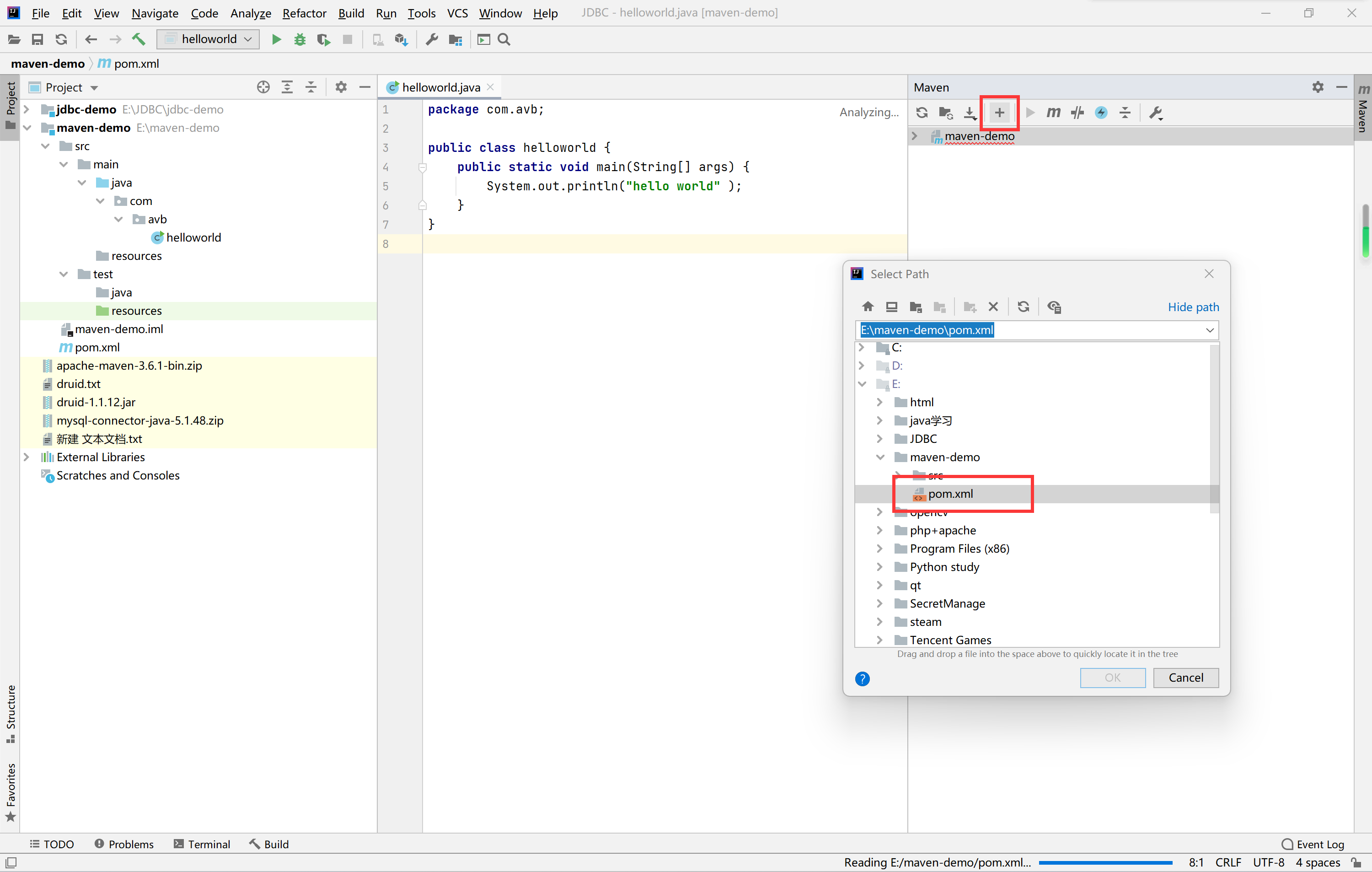Refresh the Select Path file tree
This screenshot has width=1372, height=872.
coord(1024,307)
